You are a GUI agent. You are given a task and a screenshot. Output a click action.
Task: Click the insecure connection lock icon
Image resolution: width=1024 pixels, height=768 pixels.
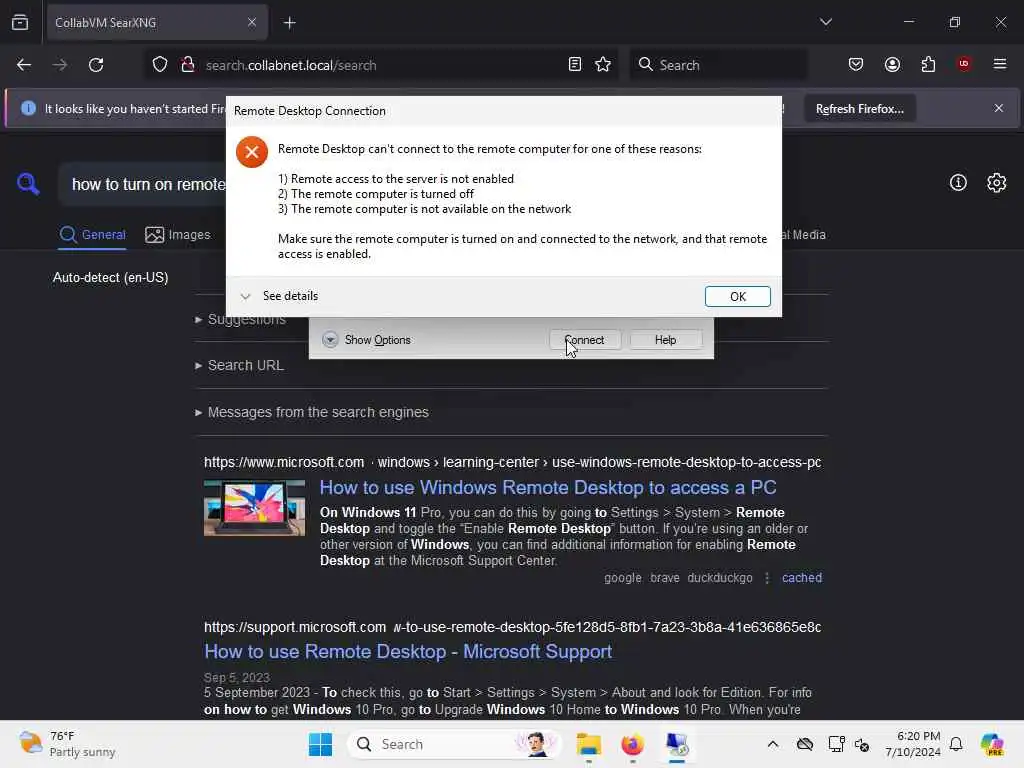pos(187,65)
